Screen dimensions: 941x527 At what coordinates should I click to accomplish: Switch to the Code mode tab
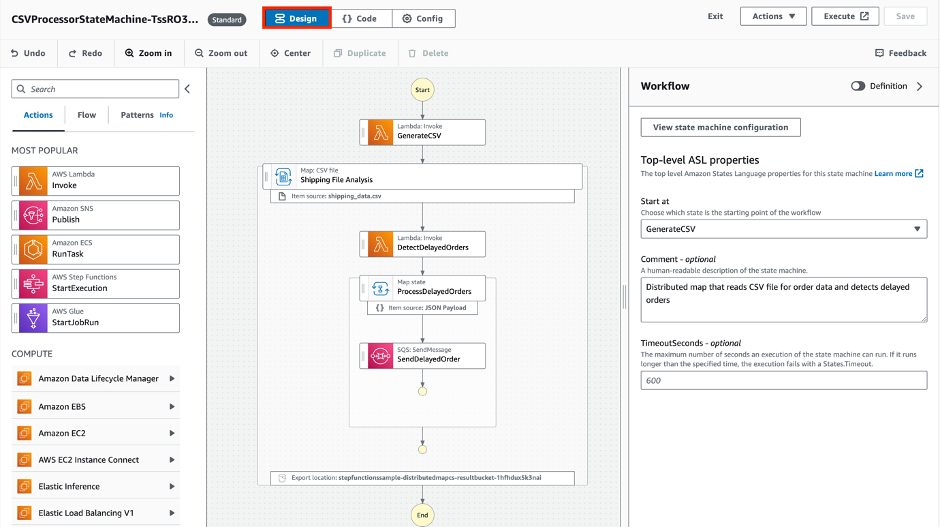point(360,19)
